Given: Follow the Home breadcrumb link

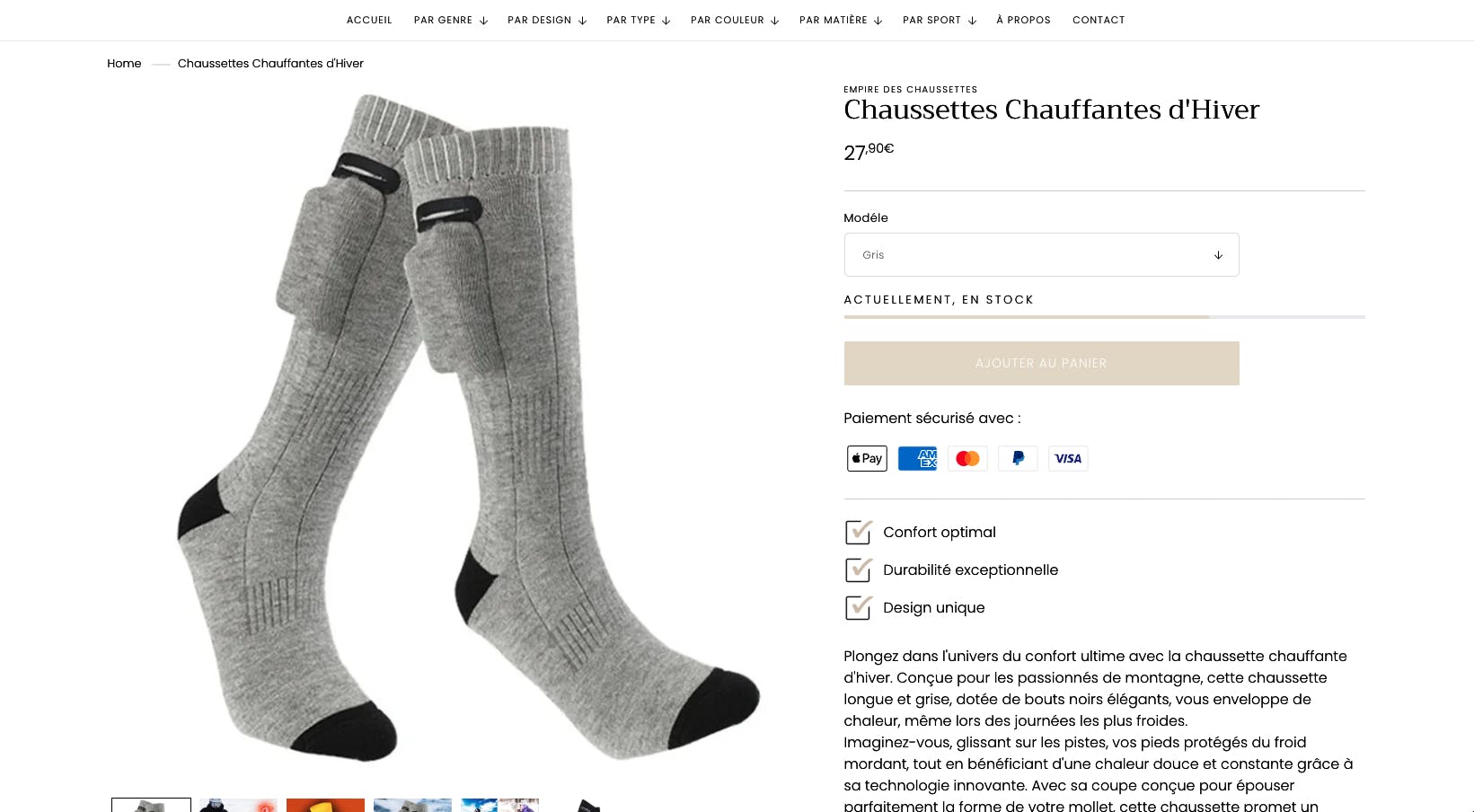Looking at the screenshot, I should [x=124, y=63].
